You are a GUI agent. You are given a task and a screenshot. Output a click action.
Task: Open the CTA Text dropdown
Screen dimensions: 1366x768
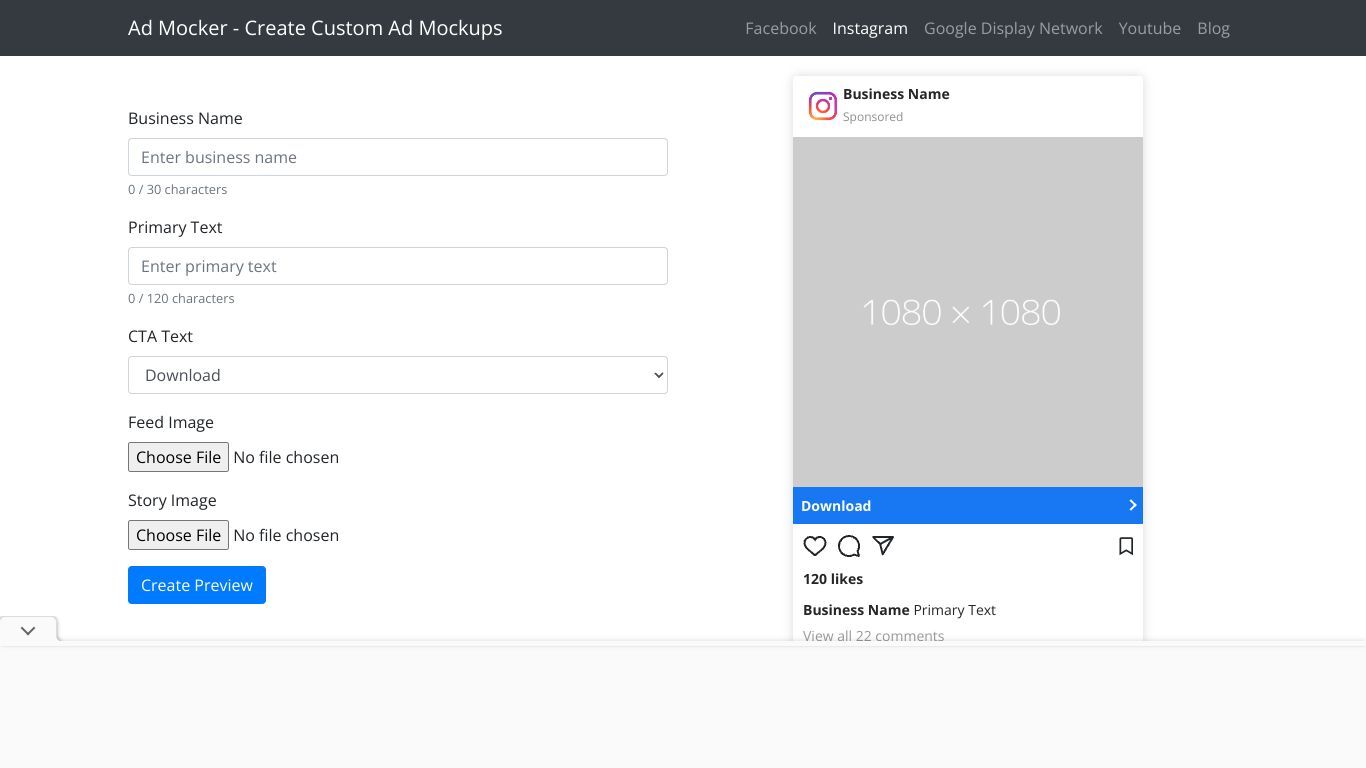click(x=398, y=375)
